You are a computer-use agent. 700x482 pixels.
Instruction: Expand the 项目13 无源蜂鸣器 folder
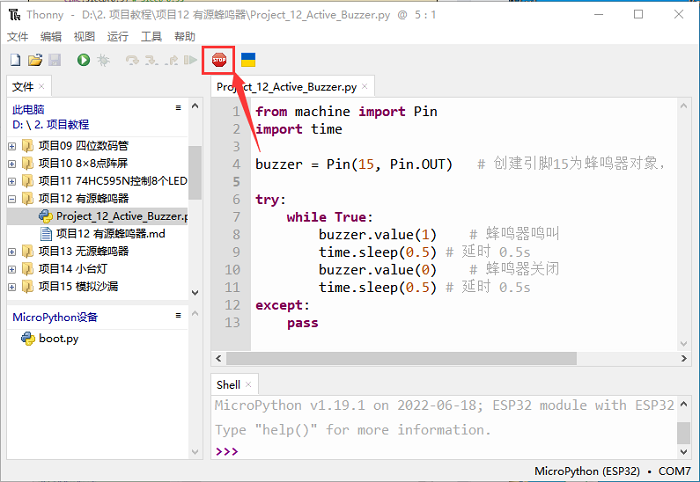[x=12, y=251]
